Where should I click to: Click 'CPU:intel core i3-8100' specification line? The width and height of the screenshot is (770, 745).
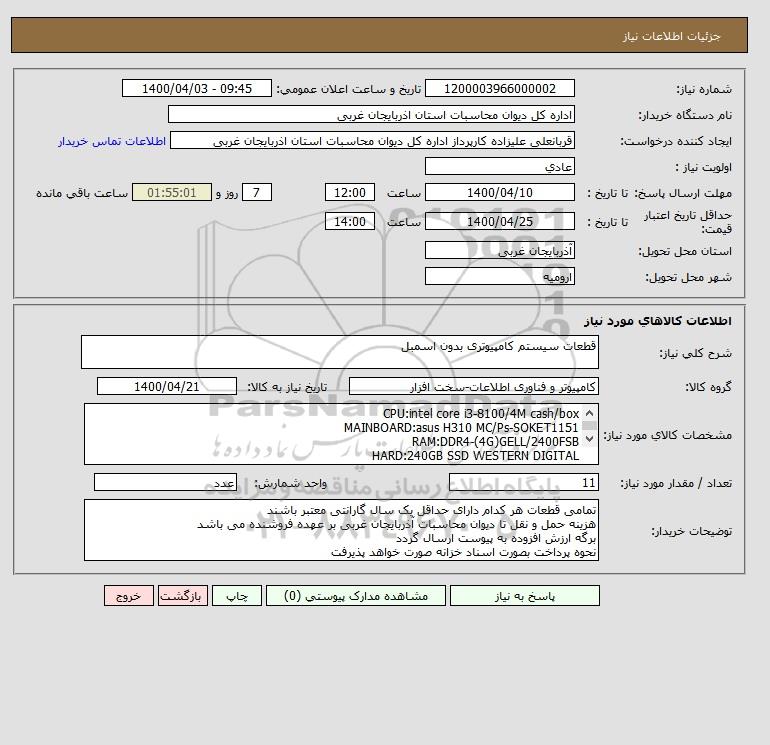coord(481,414)
